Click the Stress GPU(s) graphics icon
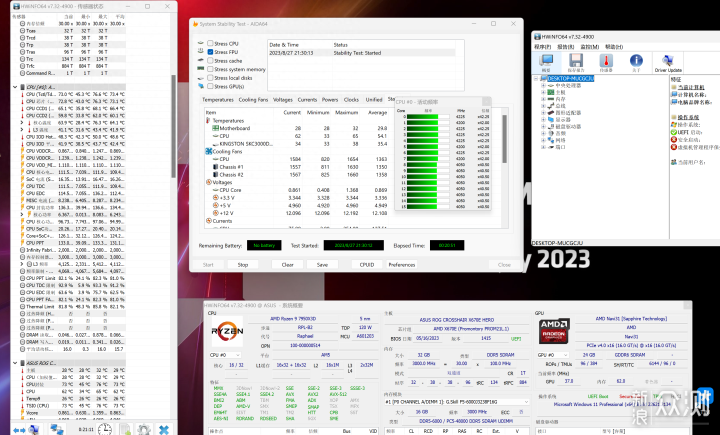 pos(201,86)
